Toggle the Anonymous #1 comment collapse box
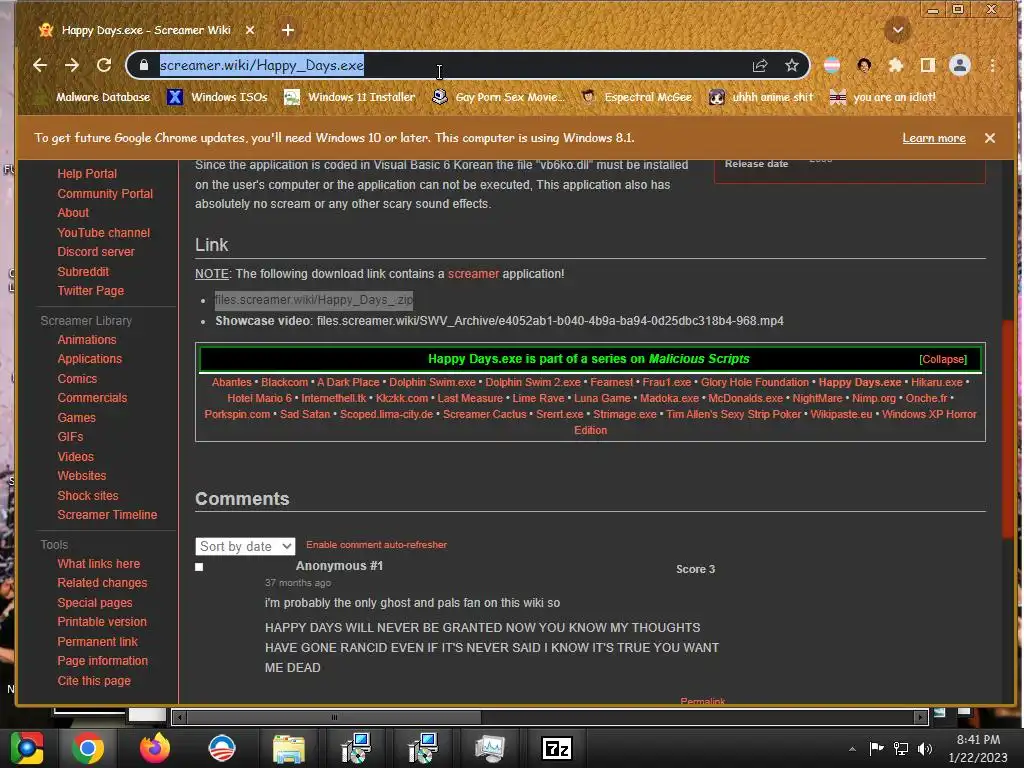This screenshot has height=768, width=1024. pyautogui.click(x=199, y=567)
